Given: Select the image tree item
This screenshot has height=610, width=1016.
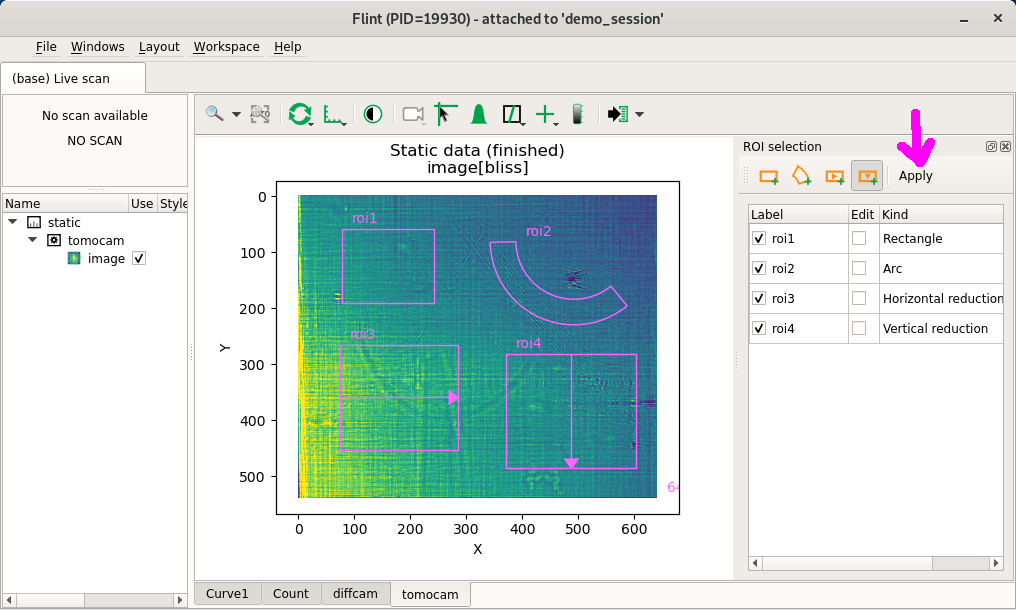Looking at the screenshot, I should pyautogui.click(x=106, y=259).
